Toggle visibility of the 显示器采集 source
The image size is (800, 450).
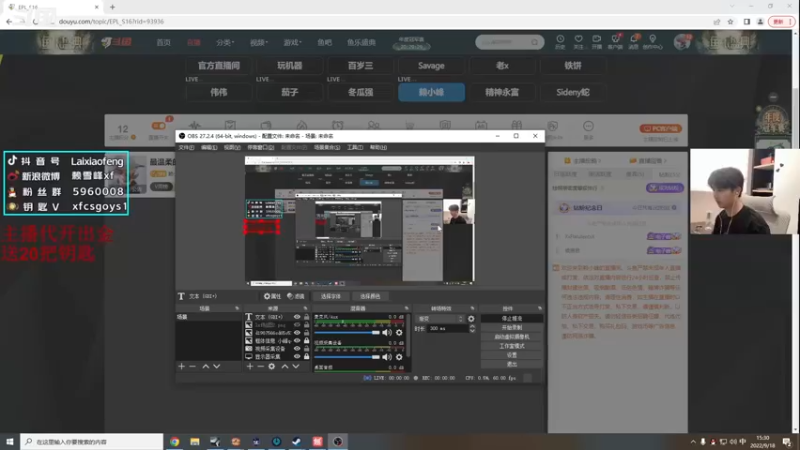[x=297, y=357]
